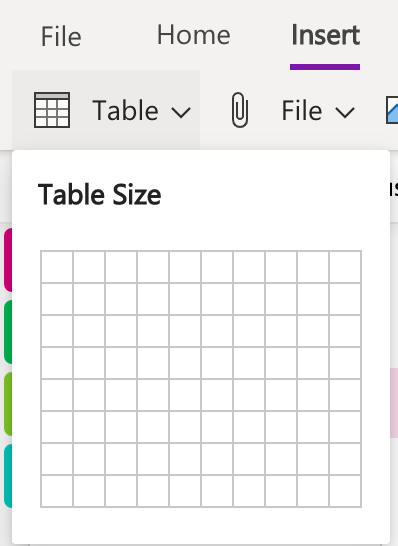The width and height of the screenshot is (398, 546).
Task: Pick the top-right cell of table grid
Action: point(345,267)
